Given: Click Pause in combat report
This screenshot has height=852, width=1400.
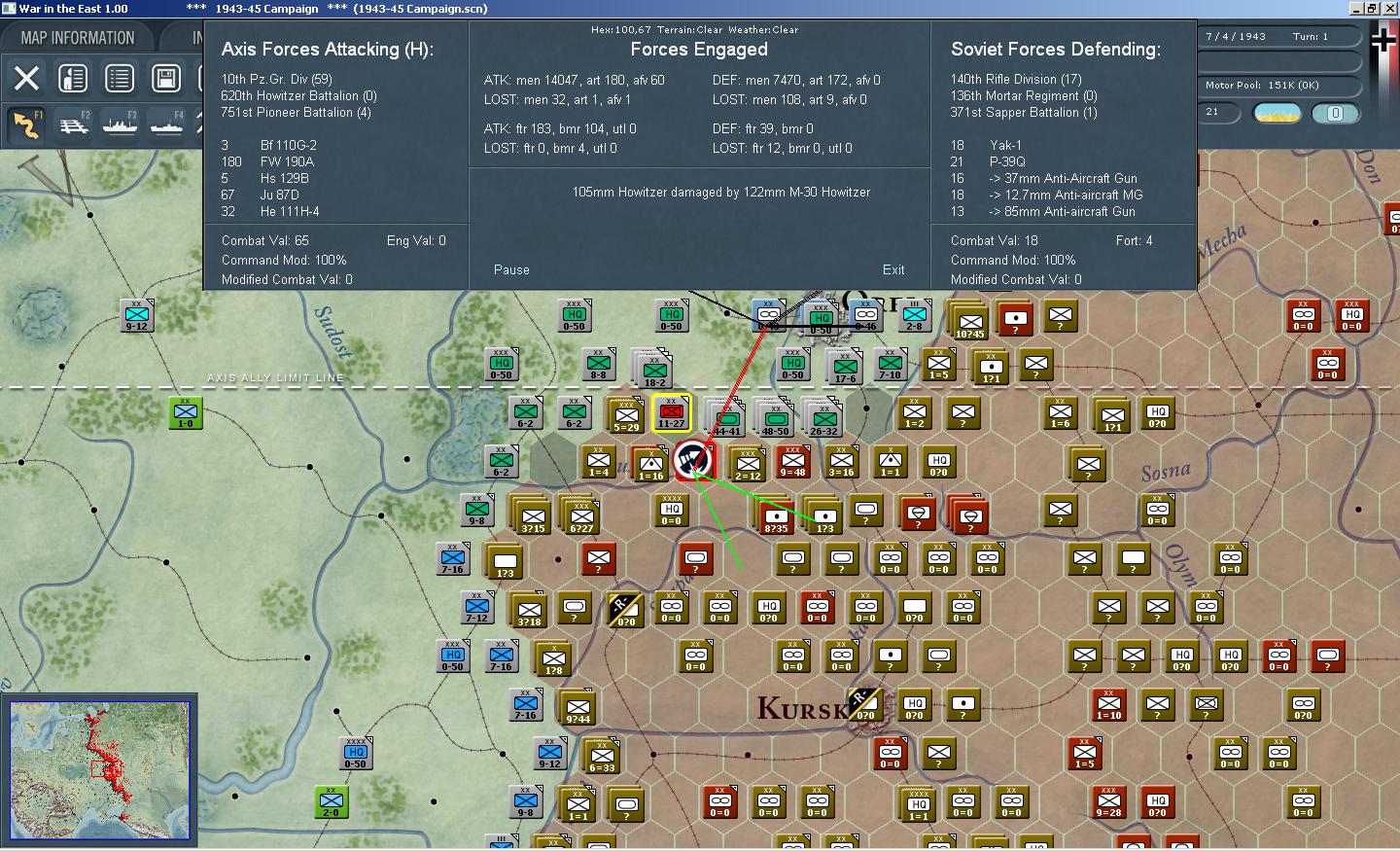Looking at the screenshot, I should [x=511, y=269].
